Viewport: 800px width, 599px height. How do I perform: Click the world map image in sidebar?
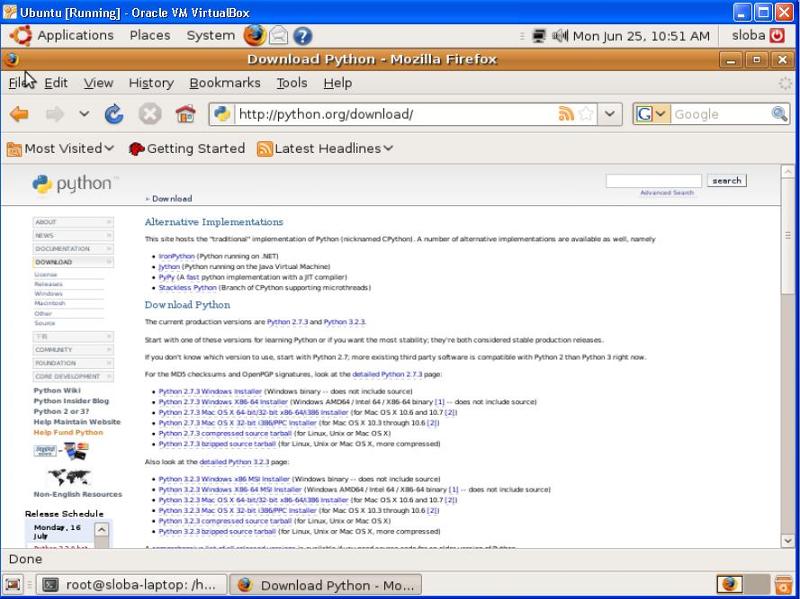(69, 477)
